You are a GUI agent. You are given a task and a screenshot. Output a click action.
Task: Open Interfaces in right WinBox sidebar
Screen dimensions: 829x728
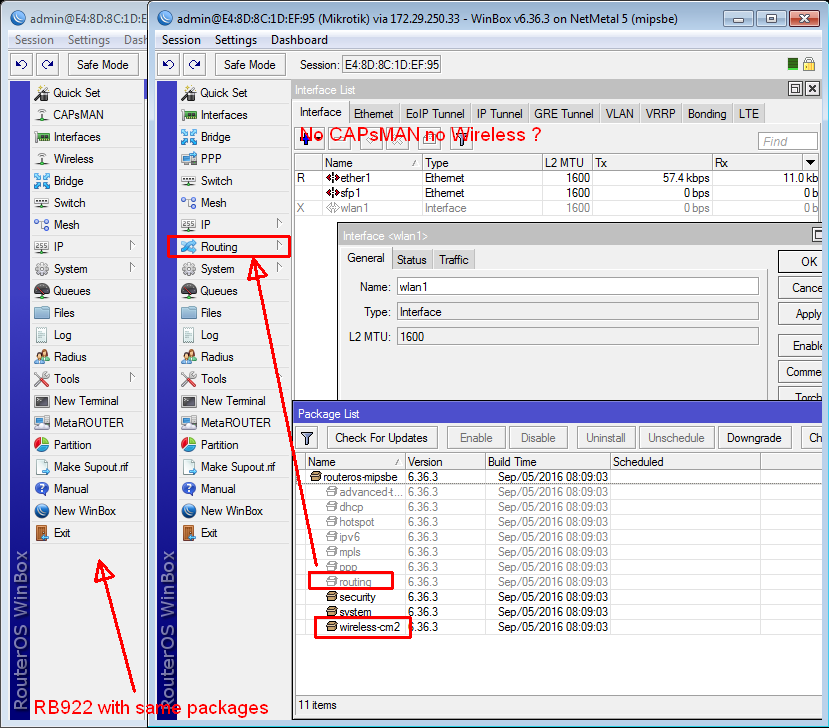(x=224, y=115)
